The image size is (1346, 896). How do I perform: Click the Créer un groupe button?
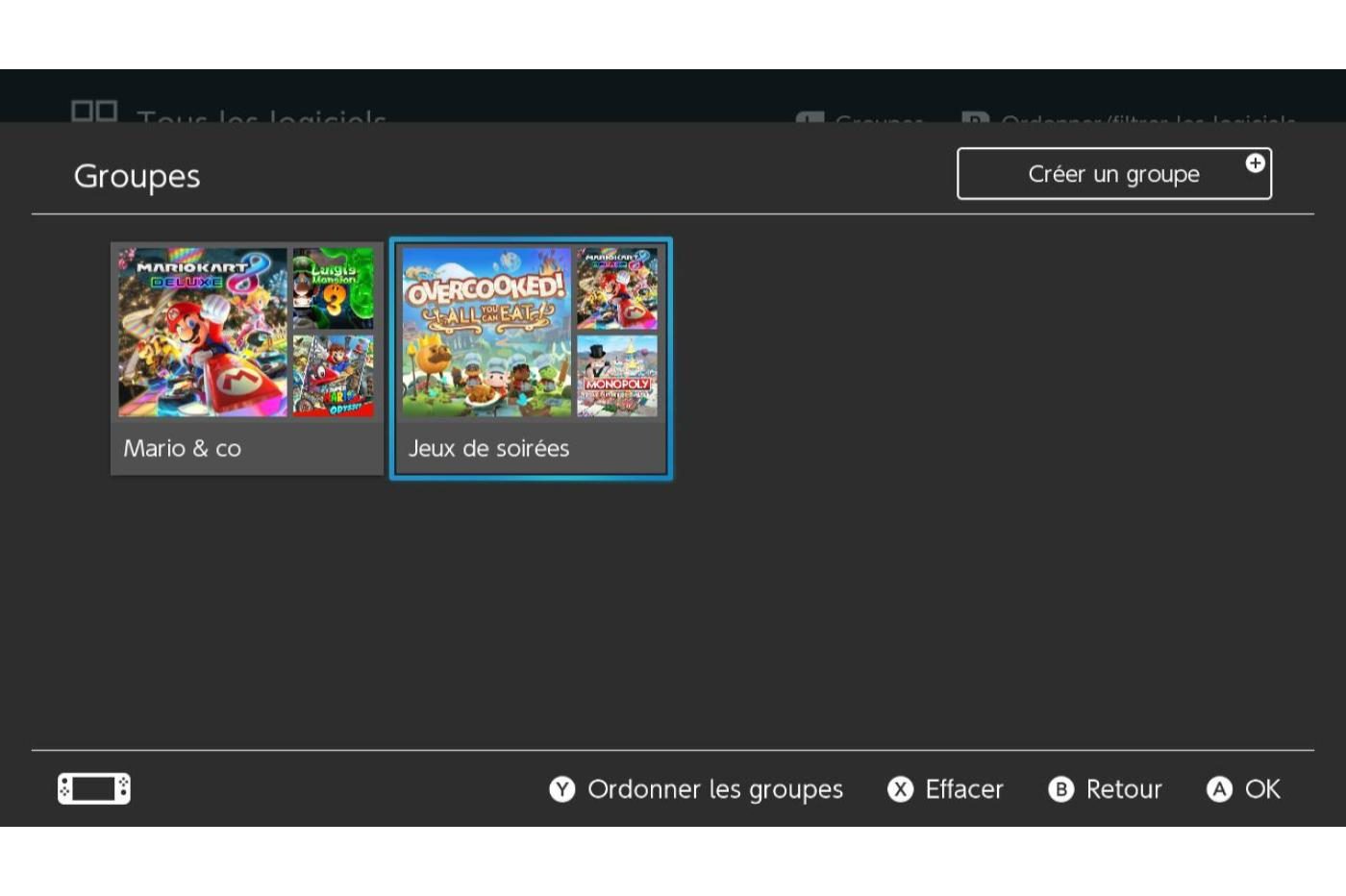[x=1114, y=174]
